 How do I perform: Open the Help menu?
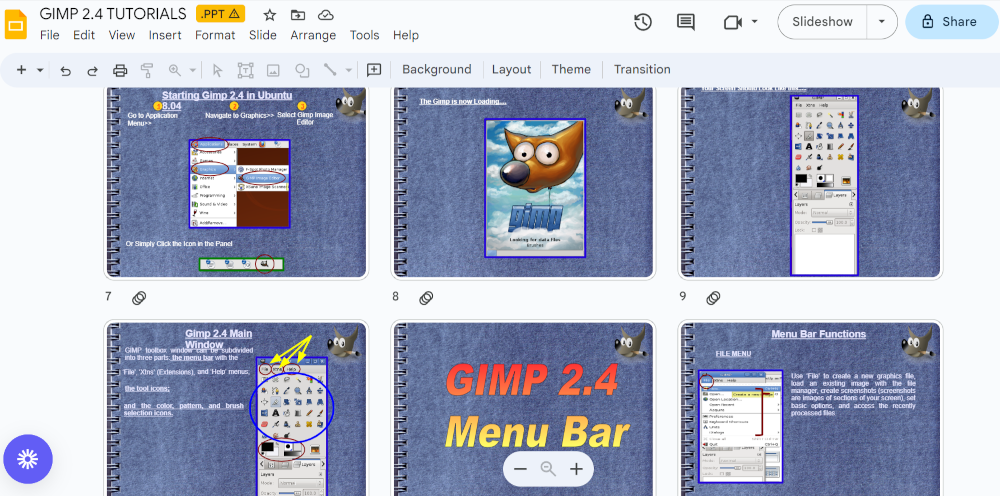406,35
